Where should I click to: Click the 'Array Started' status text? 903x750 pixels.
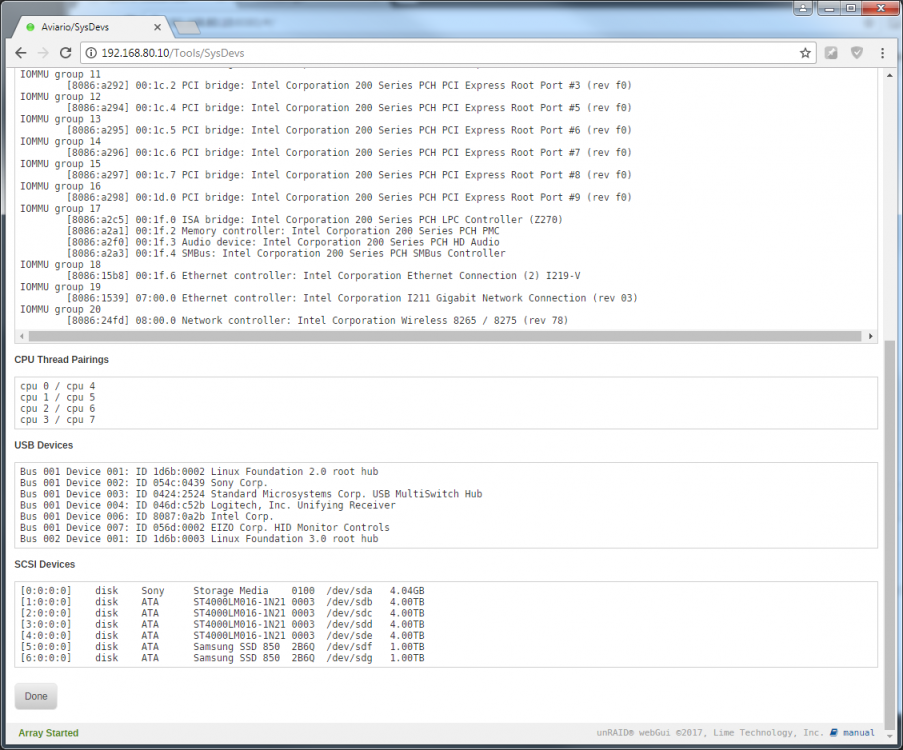(48, 733)
